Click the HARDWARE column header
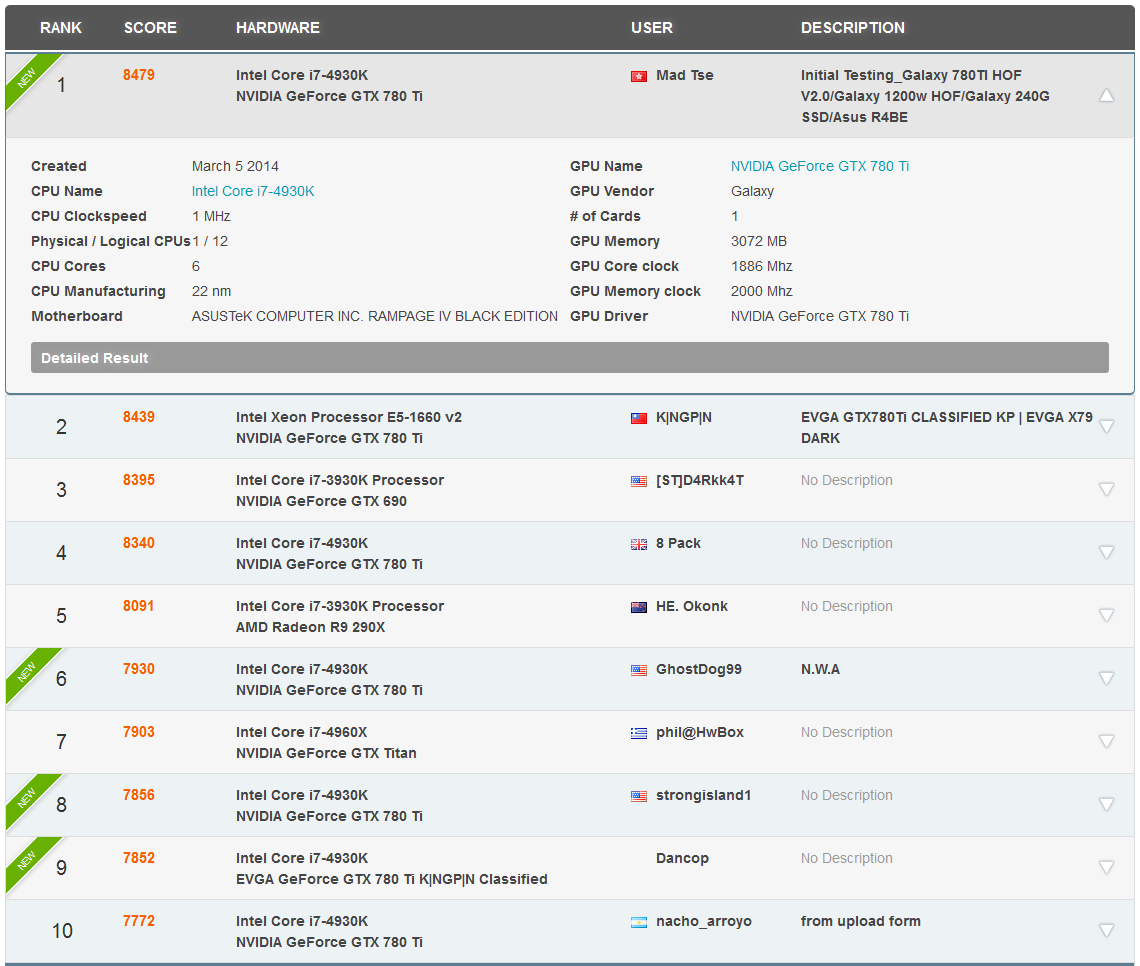 coord(278,28)
